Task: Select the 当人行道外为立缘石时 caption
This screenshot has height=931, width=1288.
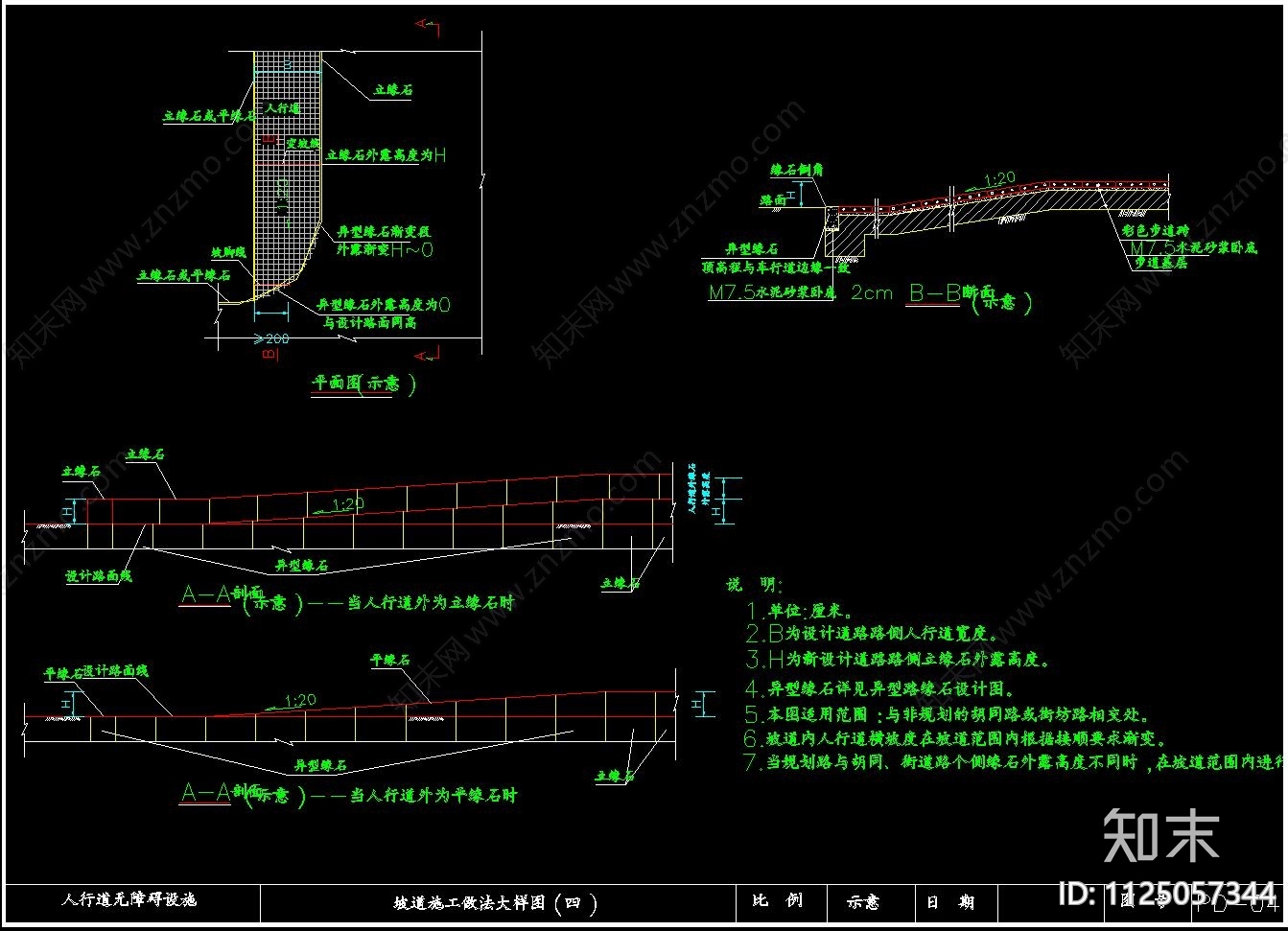Action: pos(430,603)
